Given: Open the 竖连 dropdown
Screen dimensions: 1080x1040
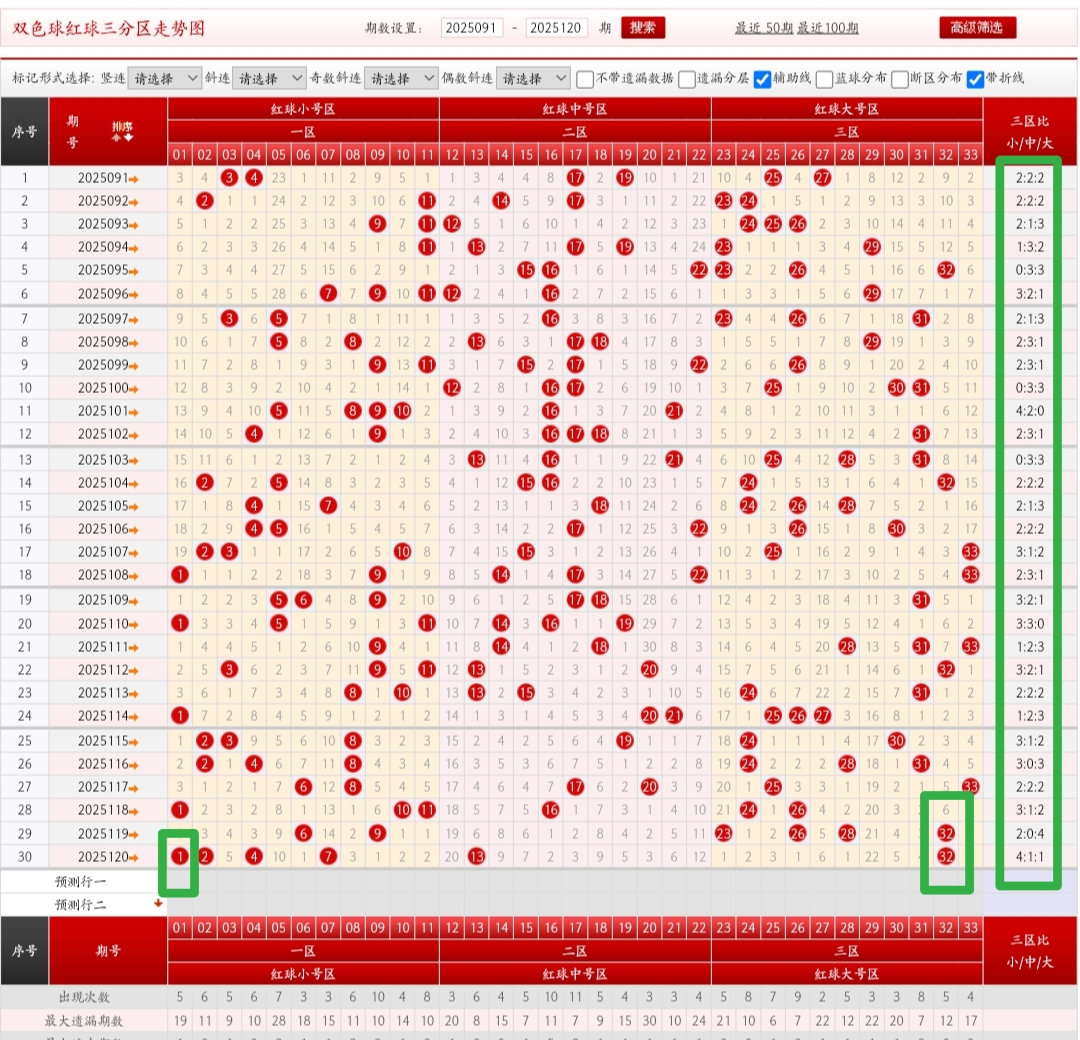Looking at the screenshot, I should 165,79.
